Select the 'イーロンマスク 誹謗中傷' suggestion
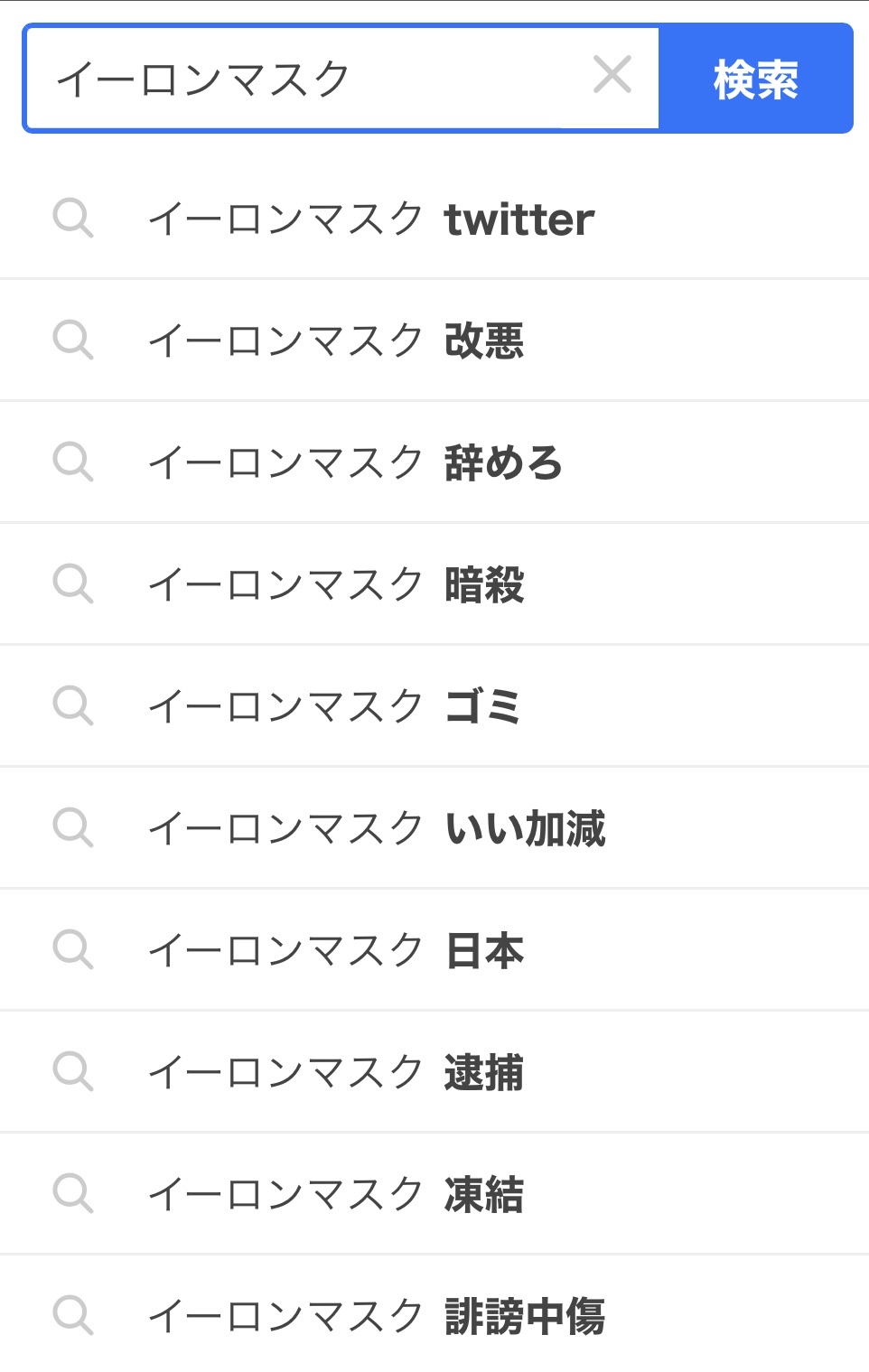The height and width of the screenshot is (1372, 869). click(376, 1316)
